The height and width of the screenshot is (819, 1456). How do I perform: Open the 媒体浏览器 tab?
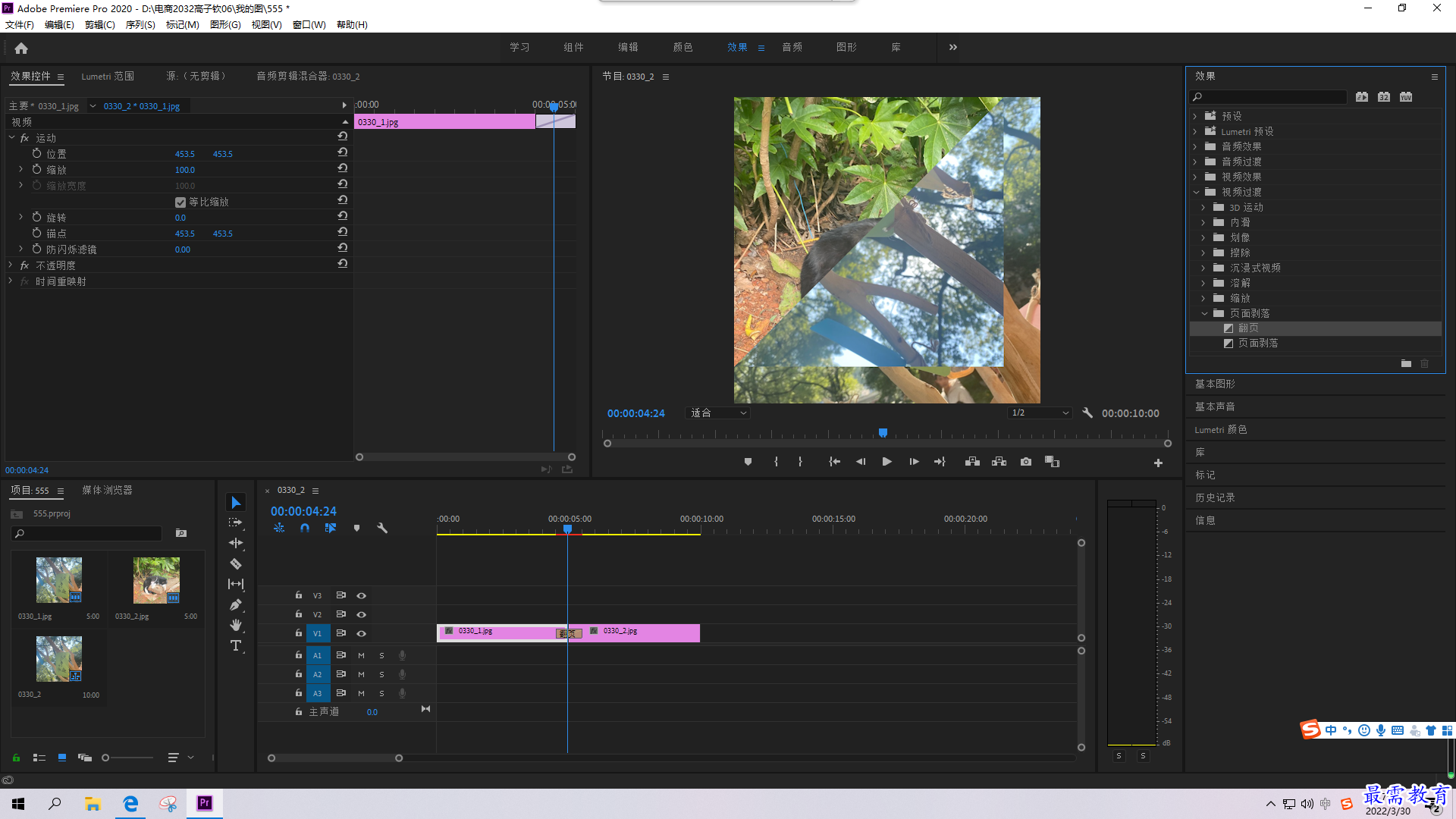tap(107, 490)
